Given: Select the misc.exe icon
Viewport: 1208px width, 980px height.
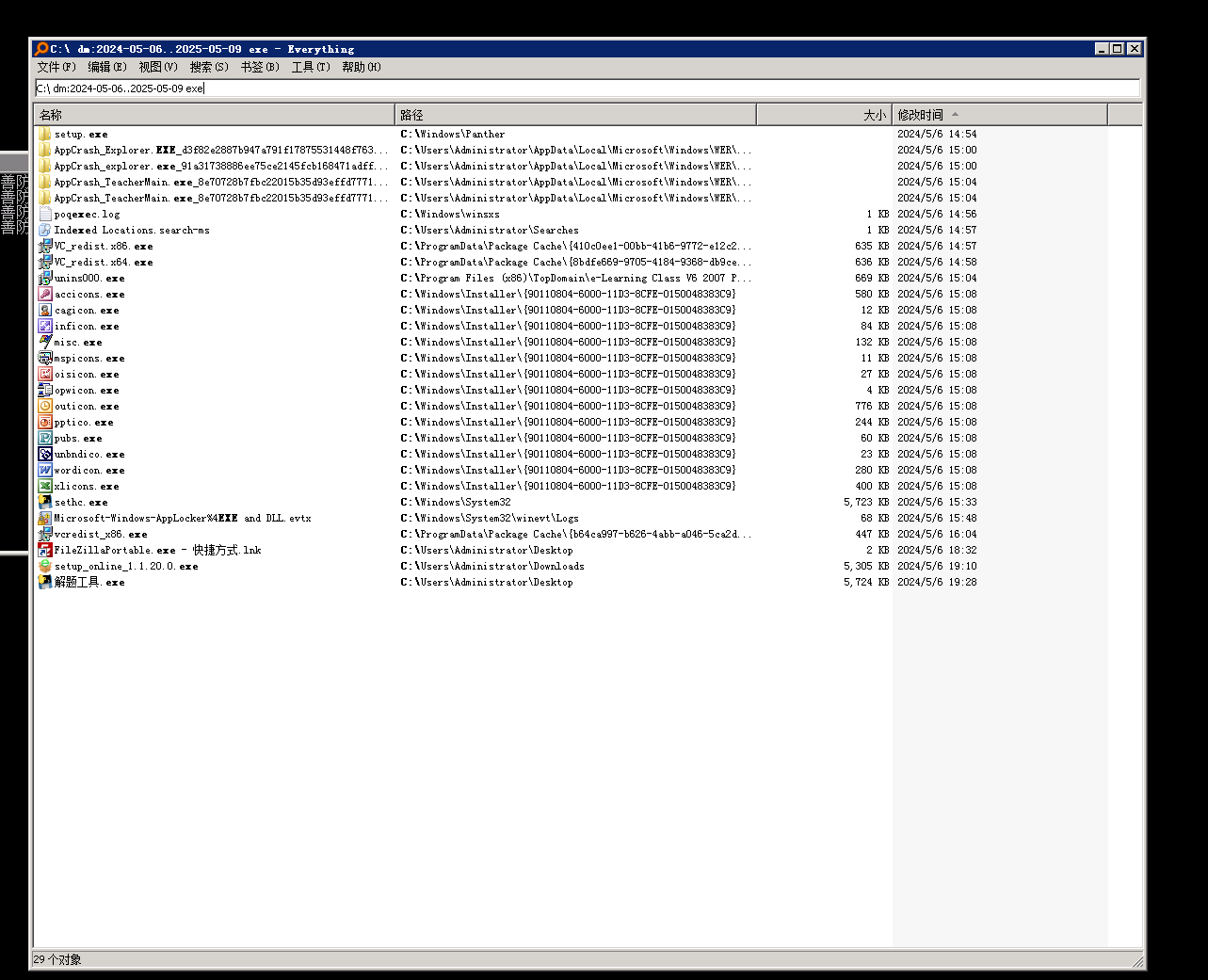Looking at the screenshot, I should [x=45, y=342].
